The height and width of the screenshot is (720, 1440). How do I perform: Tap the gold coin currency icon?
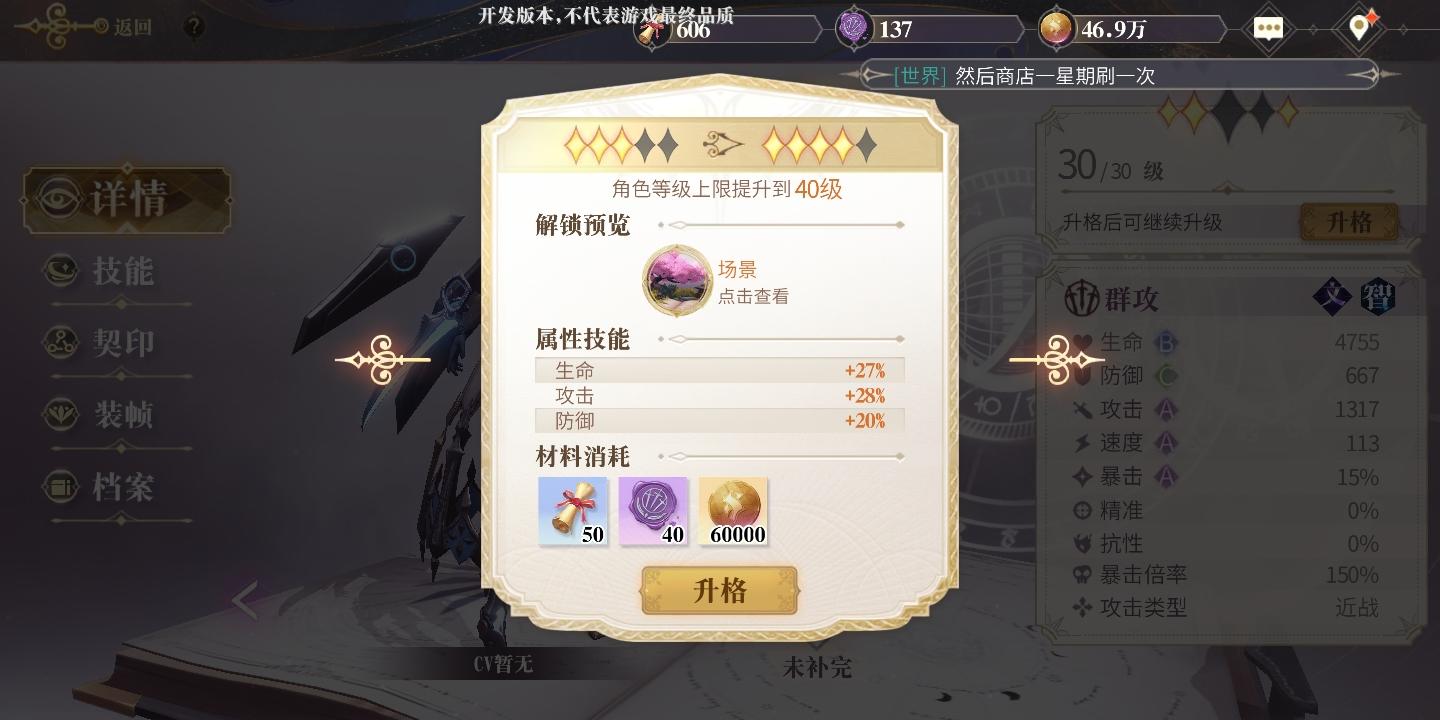tap(1056, 29)
